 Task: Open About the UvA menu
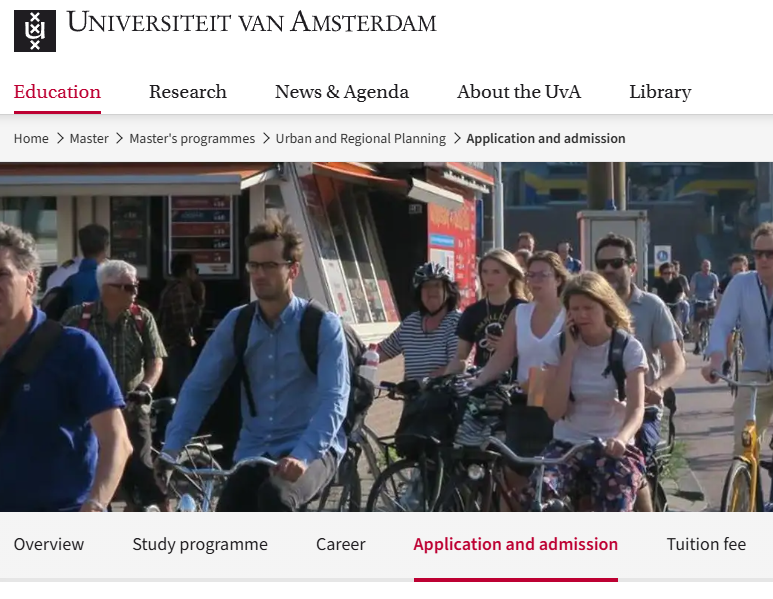coord(519,92)
